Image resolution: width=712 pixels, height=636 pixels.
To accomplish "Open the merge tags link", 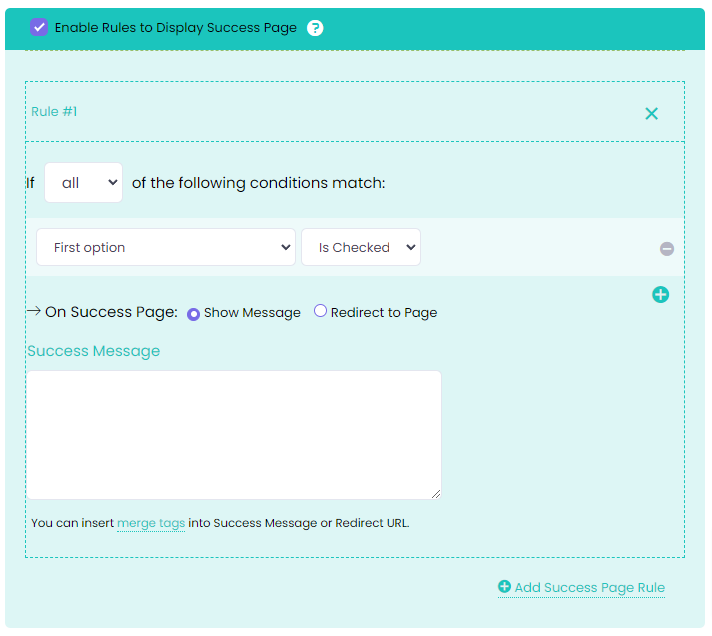I will click(151, 523).
